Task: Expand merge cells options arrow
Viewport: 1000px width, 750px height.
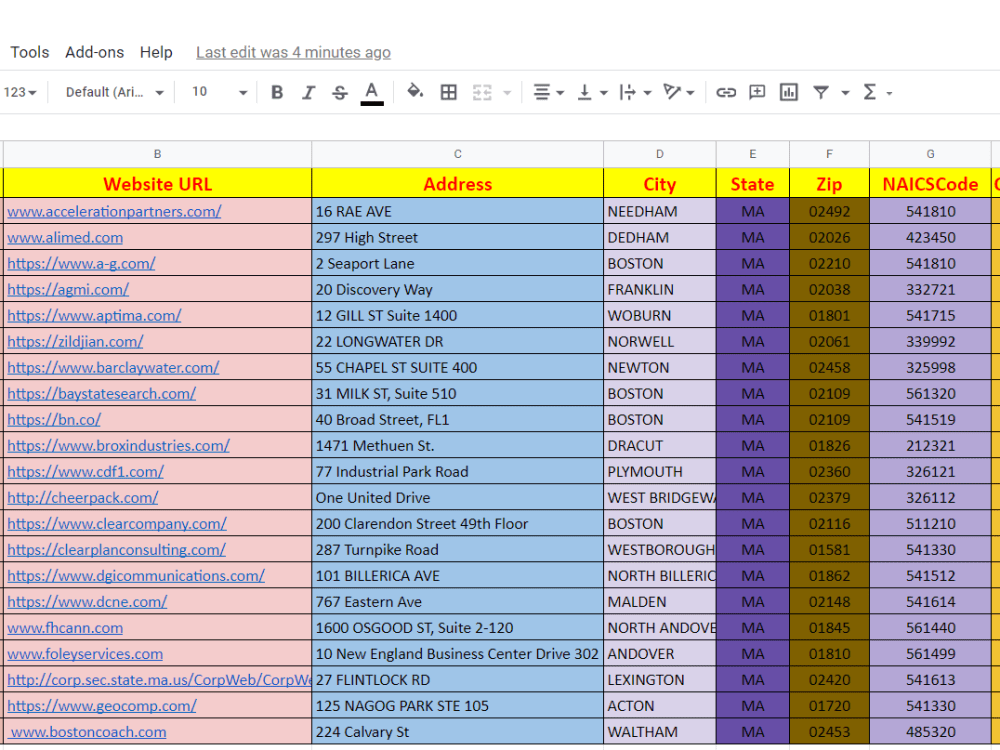Action: tap(507, 93)
